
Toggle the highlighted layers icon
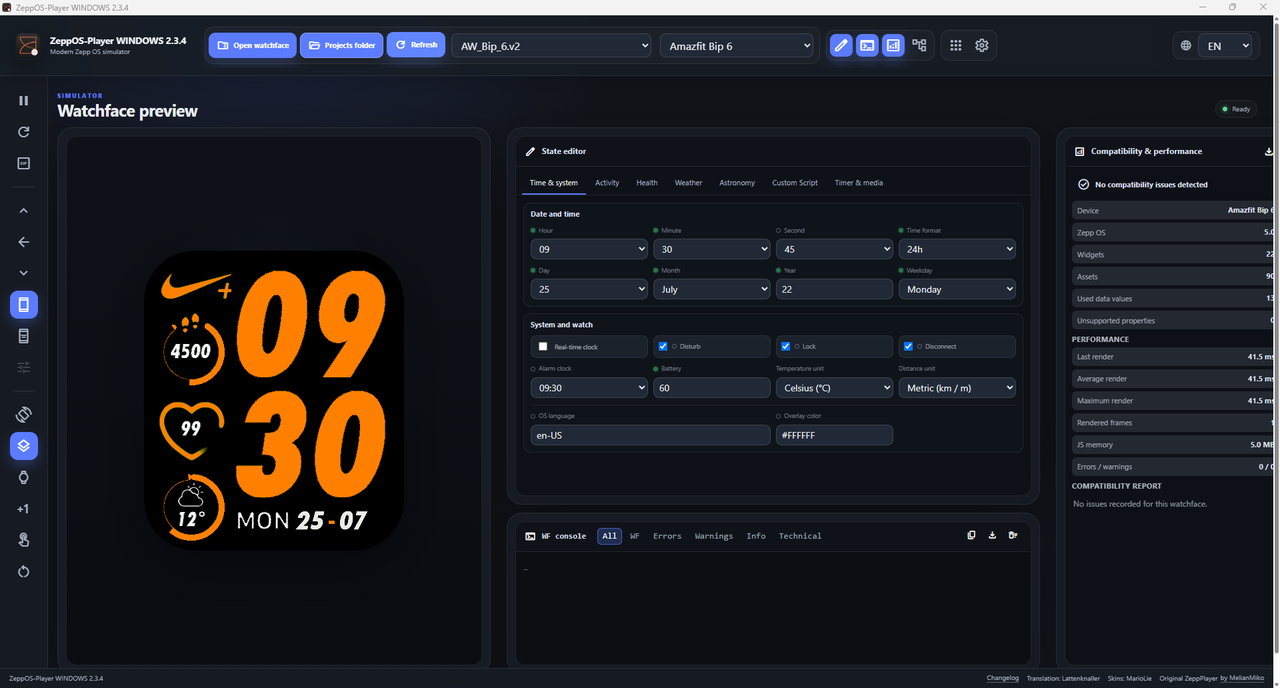click(x=24, y=446)
